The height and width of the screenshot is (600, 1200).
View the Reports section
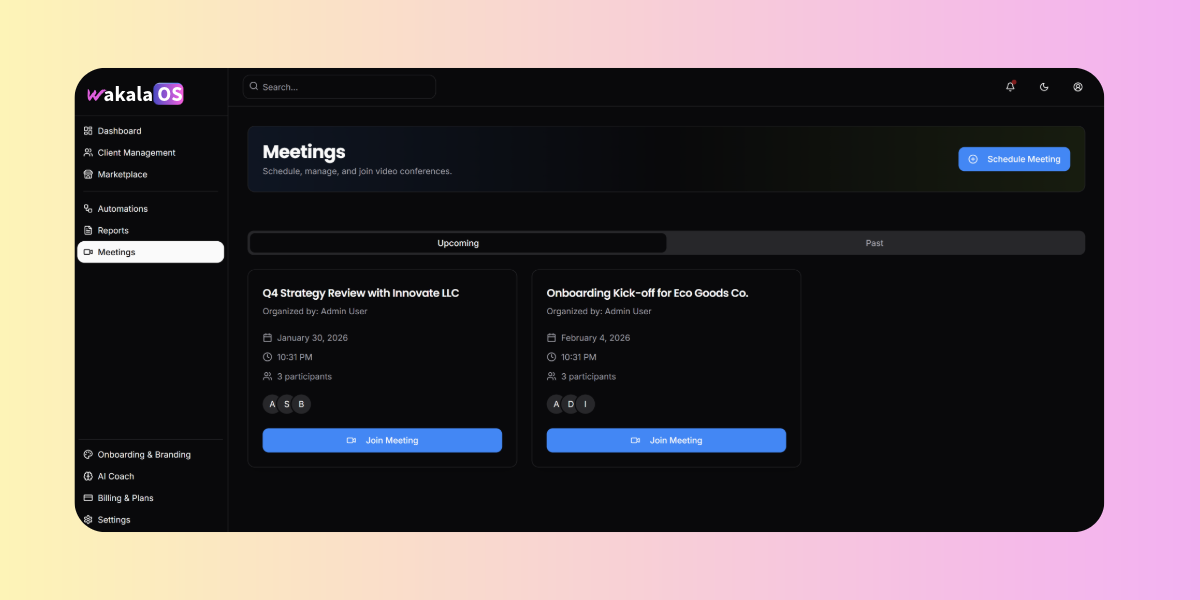coord(113,230)
